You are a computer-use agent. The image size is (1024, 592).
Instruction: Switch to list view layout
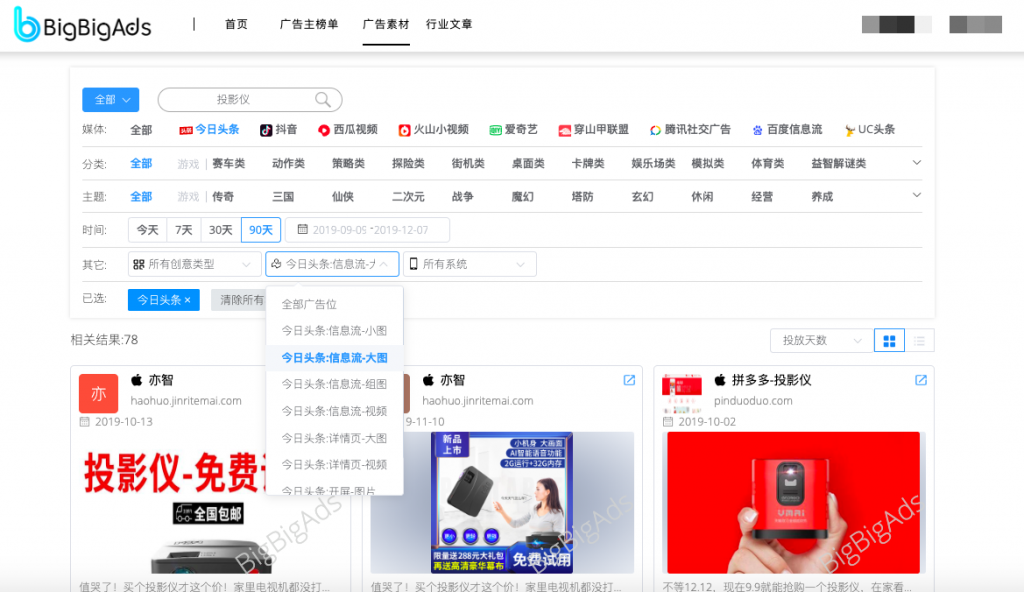920,340
